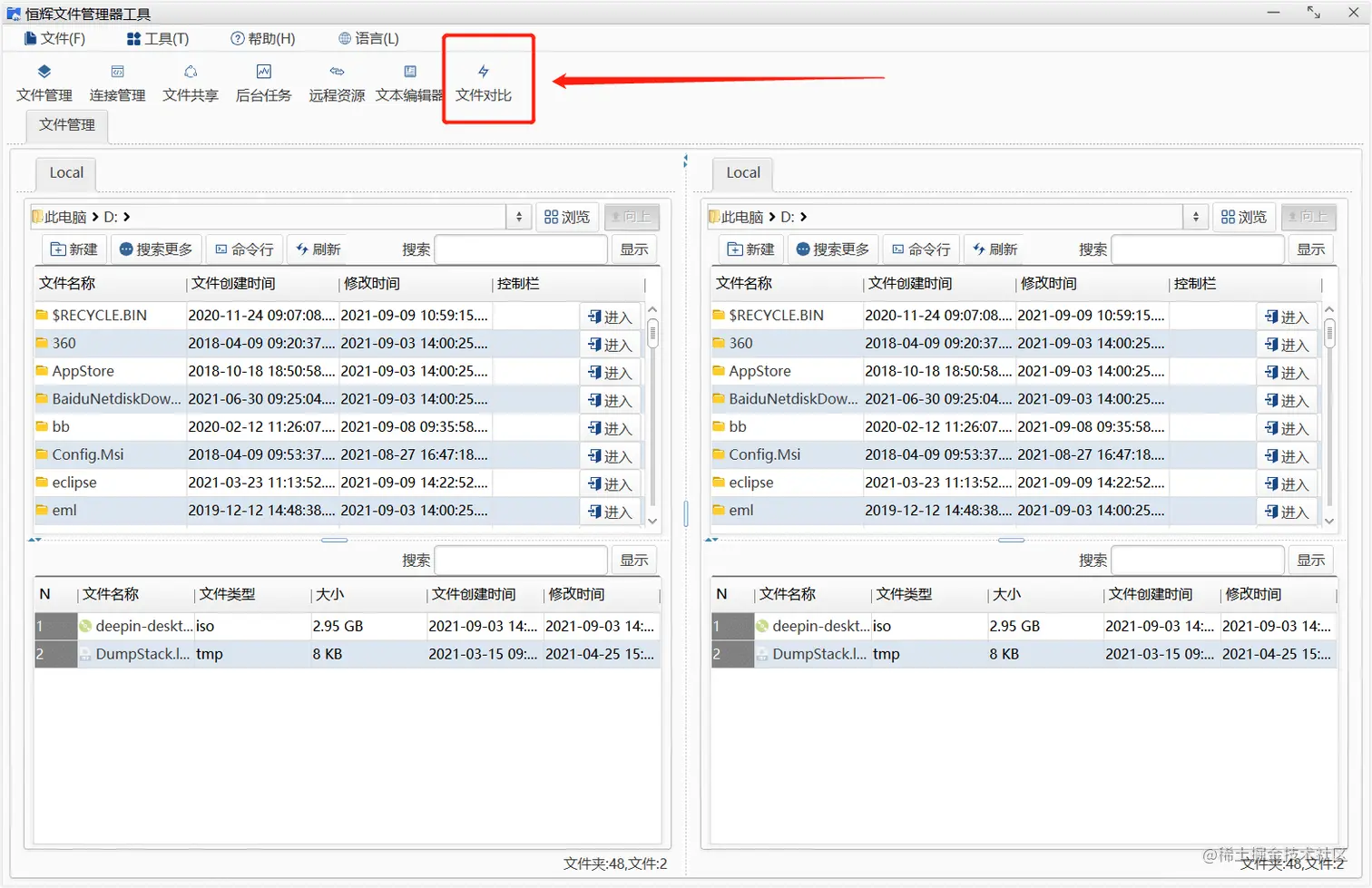Click 进入 for $RECYCLE.BIN in left pane
Viewport: 1372px width, 888px height.
pos(610,317)
